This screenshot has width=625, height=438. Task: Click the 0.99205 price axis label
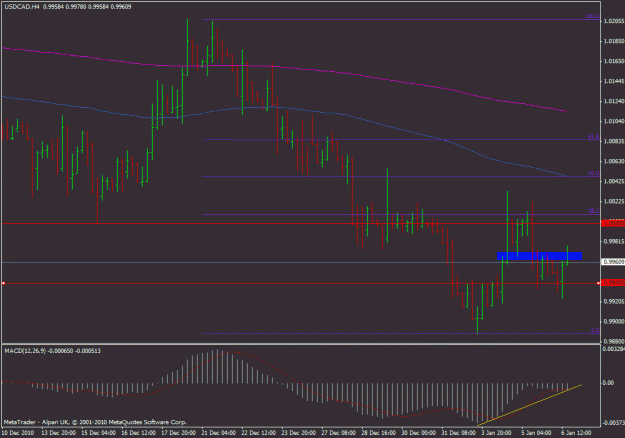[614, 301]
